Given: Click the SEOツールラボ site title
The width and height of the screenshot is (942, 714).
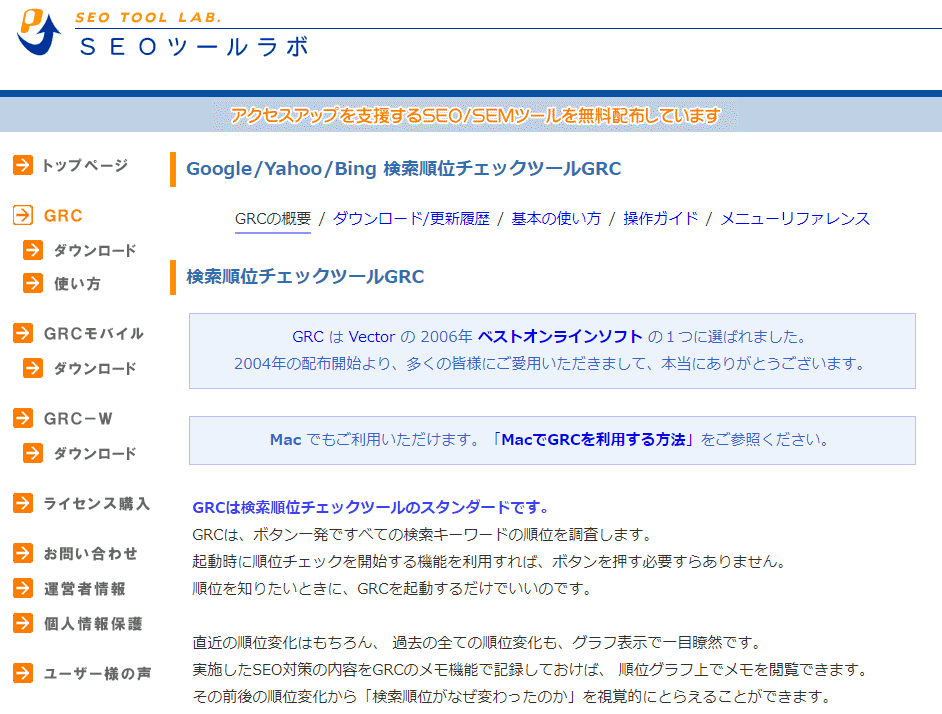Looking at the screenshot, I should [x=194, y=46].
